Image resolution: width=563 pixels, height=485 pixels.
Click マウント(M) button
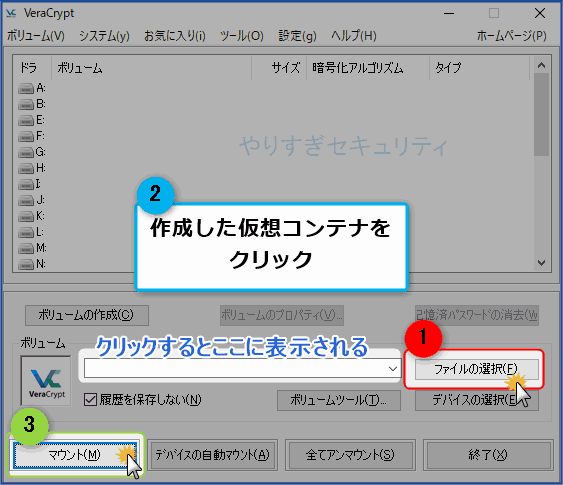click(x=75, y=455)
